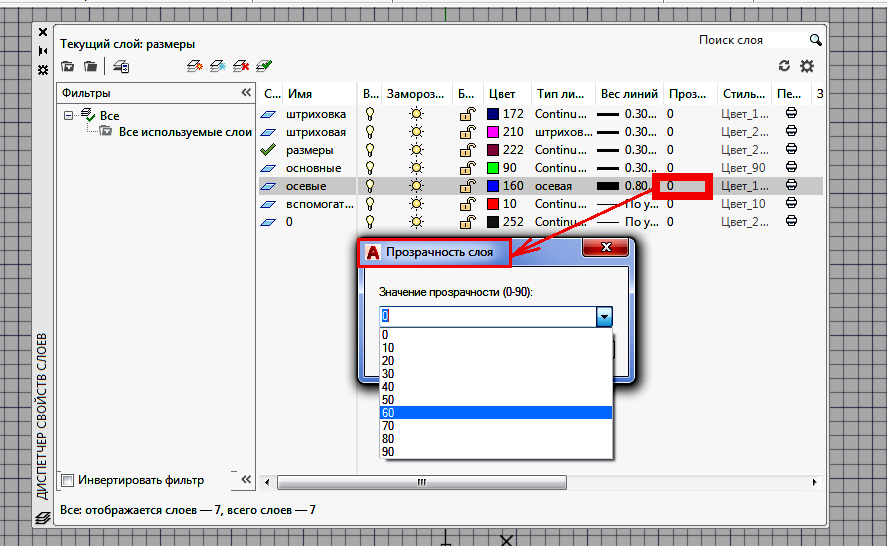
Task: Turn off the размеры layer light bulb
Action: tap(370, 150)
